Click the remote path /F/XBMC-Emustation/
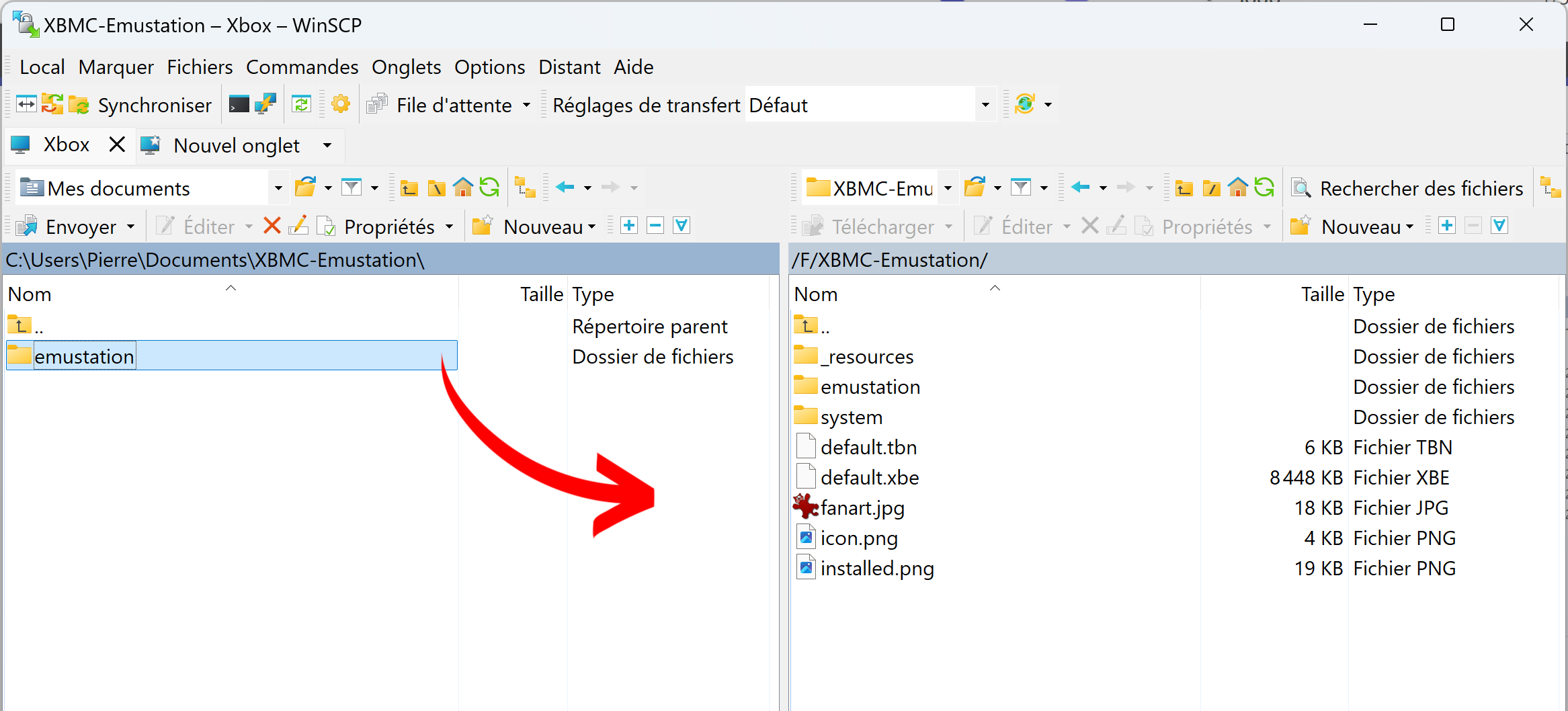This screenshot has width=1568, height=711. [x=890, y=260]
